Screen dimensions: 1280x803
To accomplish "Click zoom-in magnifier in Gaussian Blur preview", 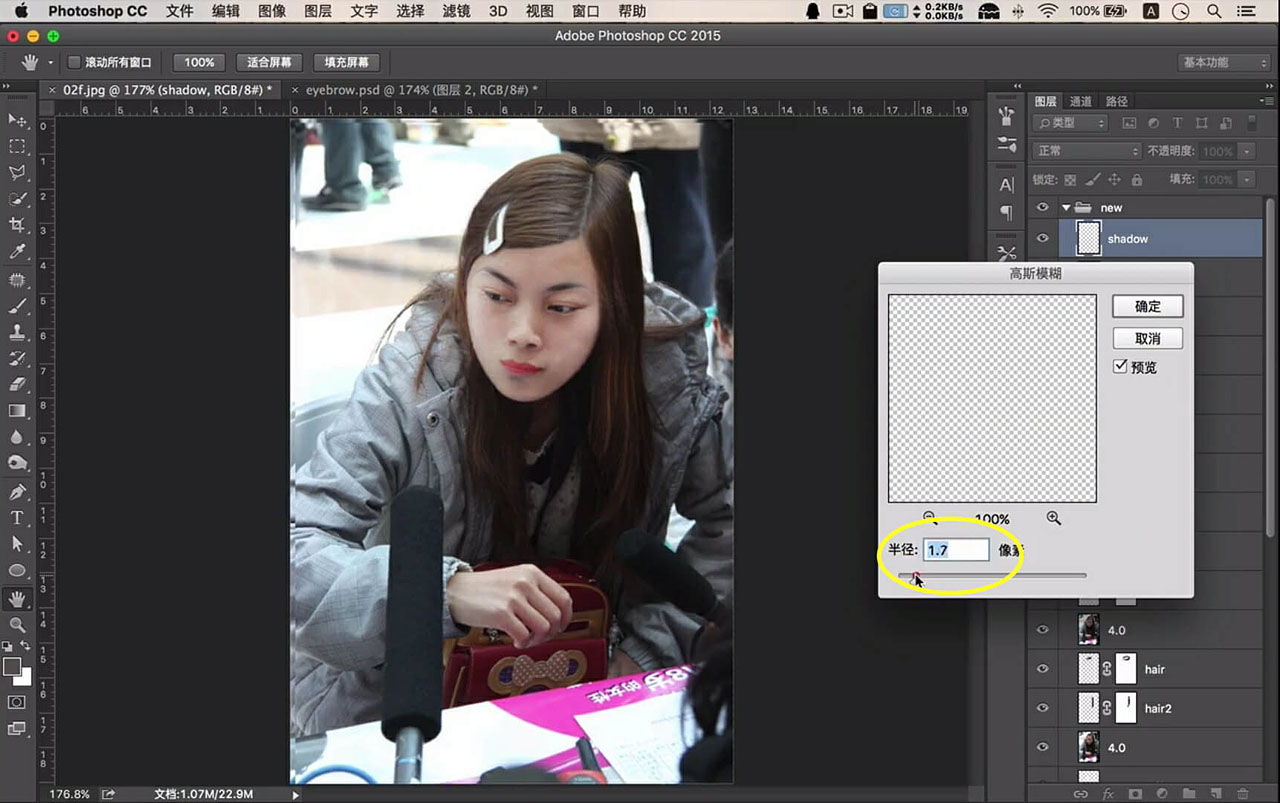I will click(x=1053, y=518).
